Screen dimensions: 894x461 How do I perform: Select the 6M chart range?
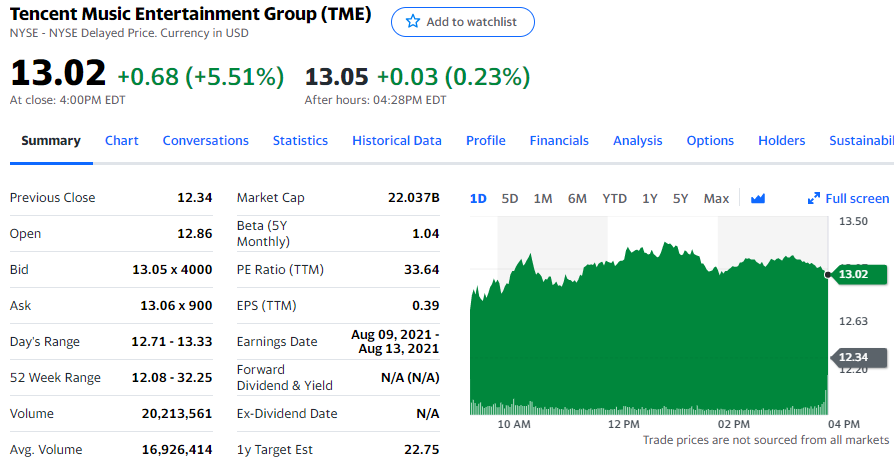[x=577, y=198]
